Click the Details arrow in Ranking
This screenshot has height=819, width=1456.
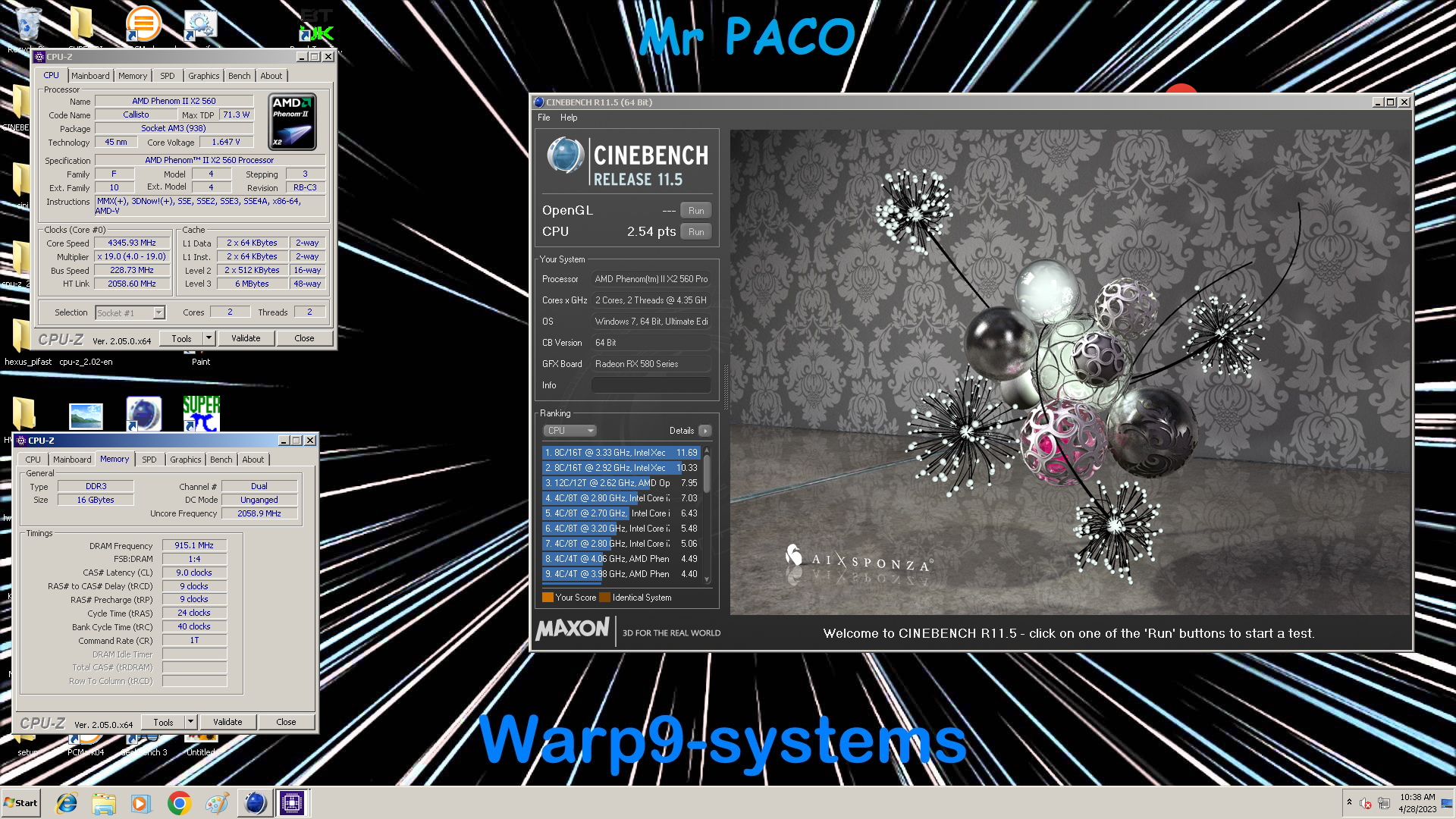(x=704, y=431)
